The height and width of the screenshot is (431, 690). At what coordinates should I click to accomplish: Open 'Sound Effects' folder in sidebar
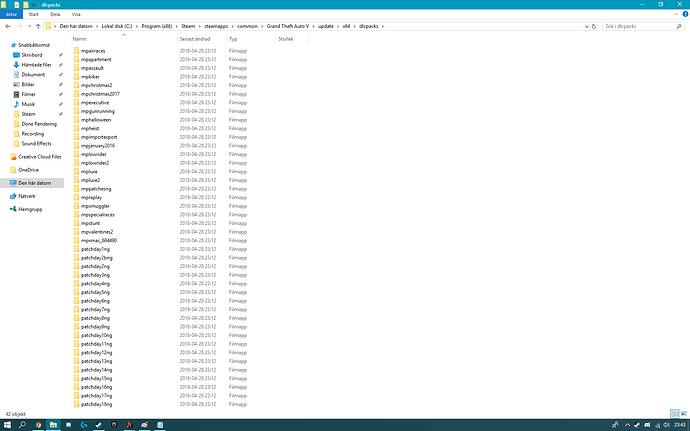pos(36,144)
